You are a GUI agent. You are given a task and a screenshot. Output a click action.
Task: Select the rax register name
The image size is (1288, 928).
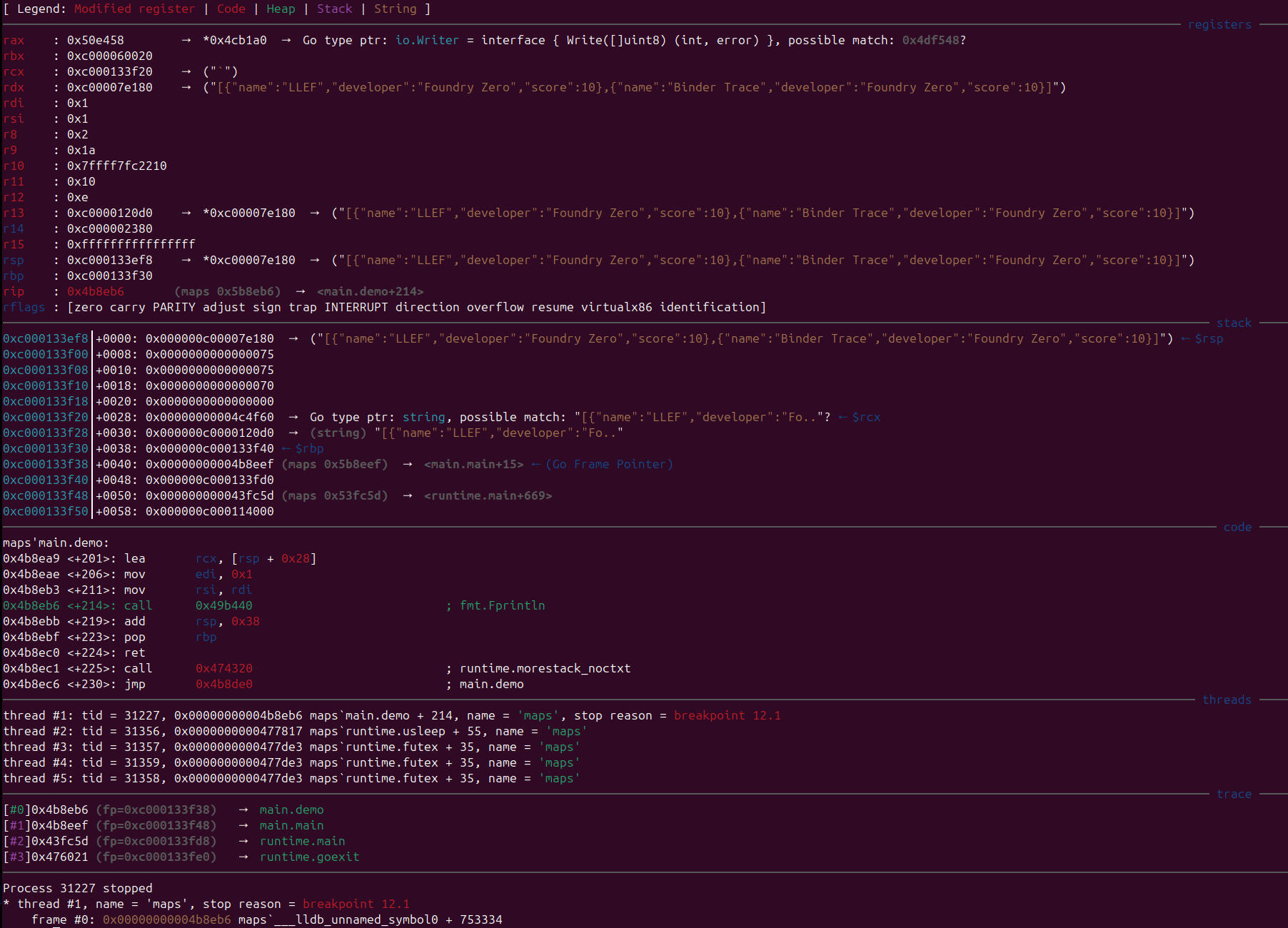point(14,40)
